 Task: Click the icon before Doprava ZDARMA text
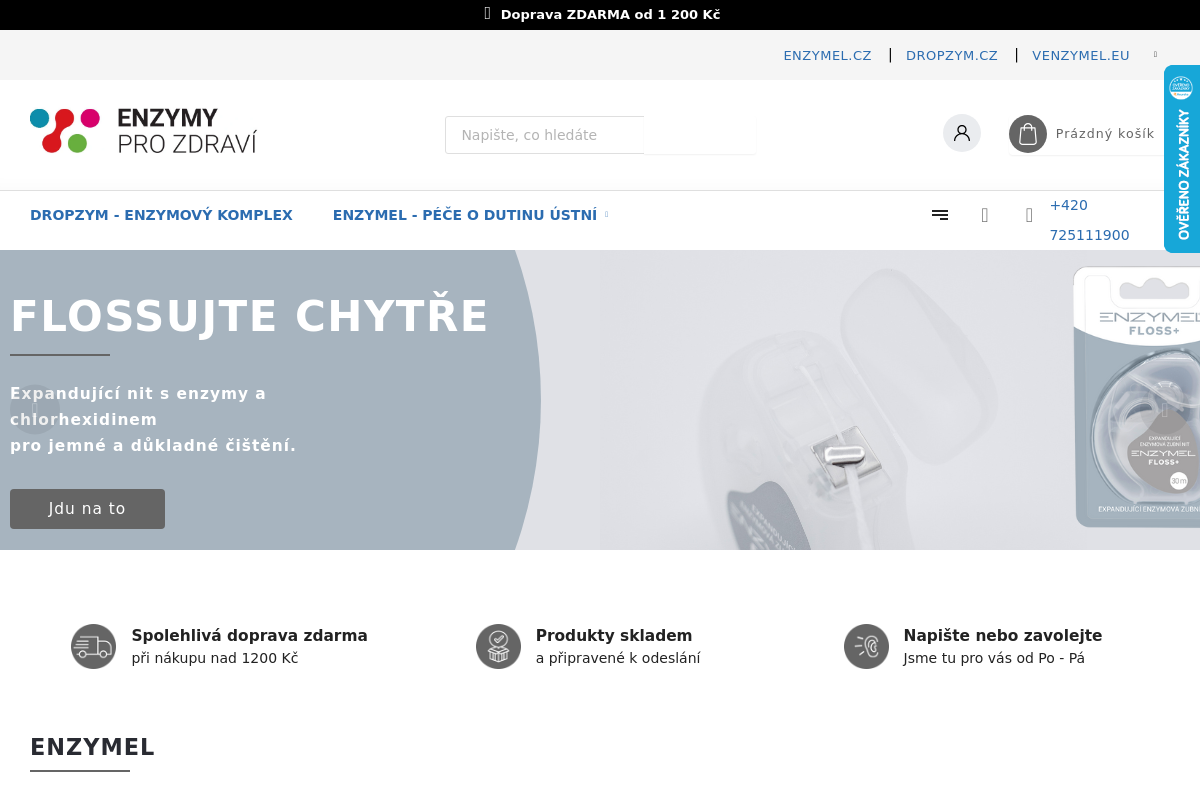coord(488,14)
